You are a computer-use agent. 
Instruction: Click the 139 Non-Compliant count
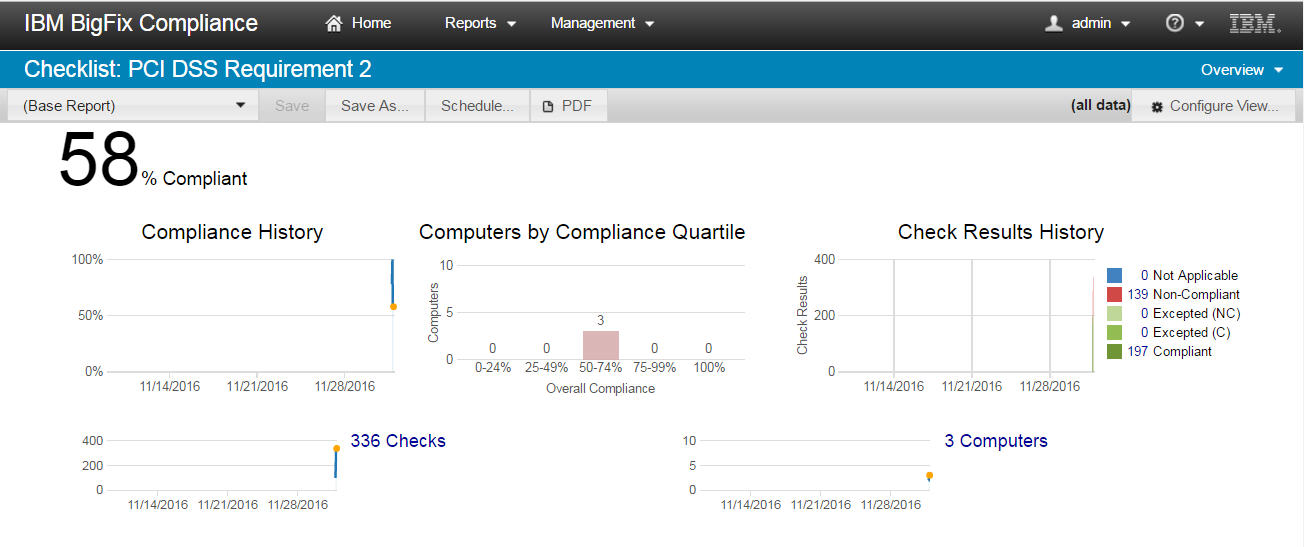pyautogui.click(x=1138, y=294)
